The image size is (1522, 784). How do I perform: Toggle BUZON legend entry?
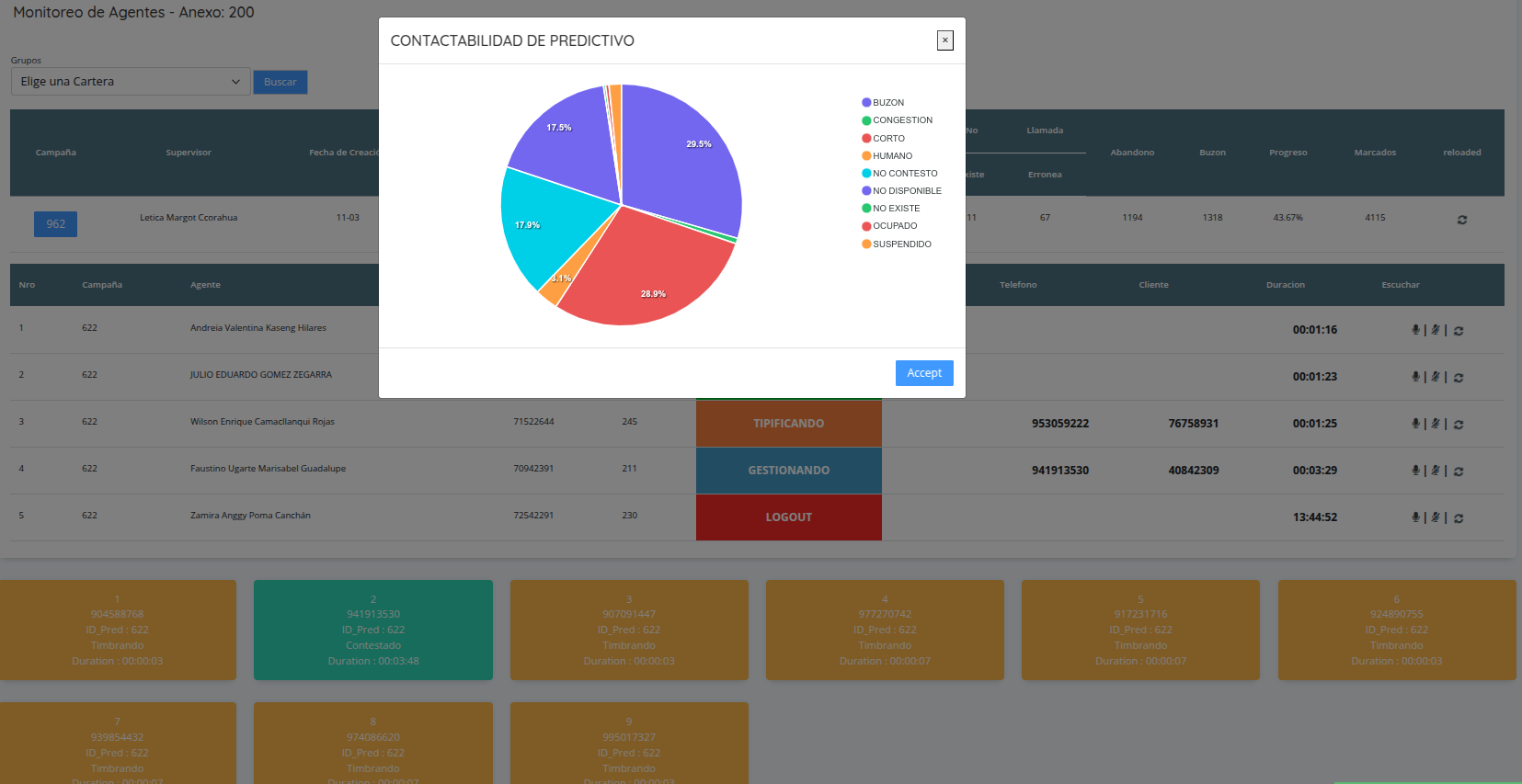(883, 103)
